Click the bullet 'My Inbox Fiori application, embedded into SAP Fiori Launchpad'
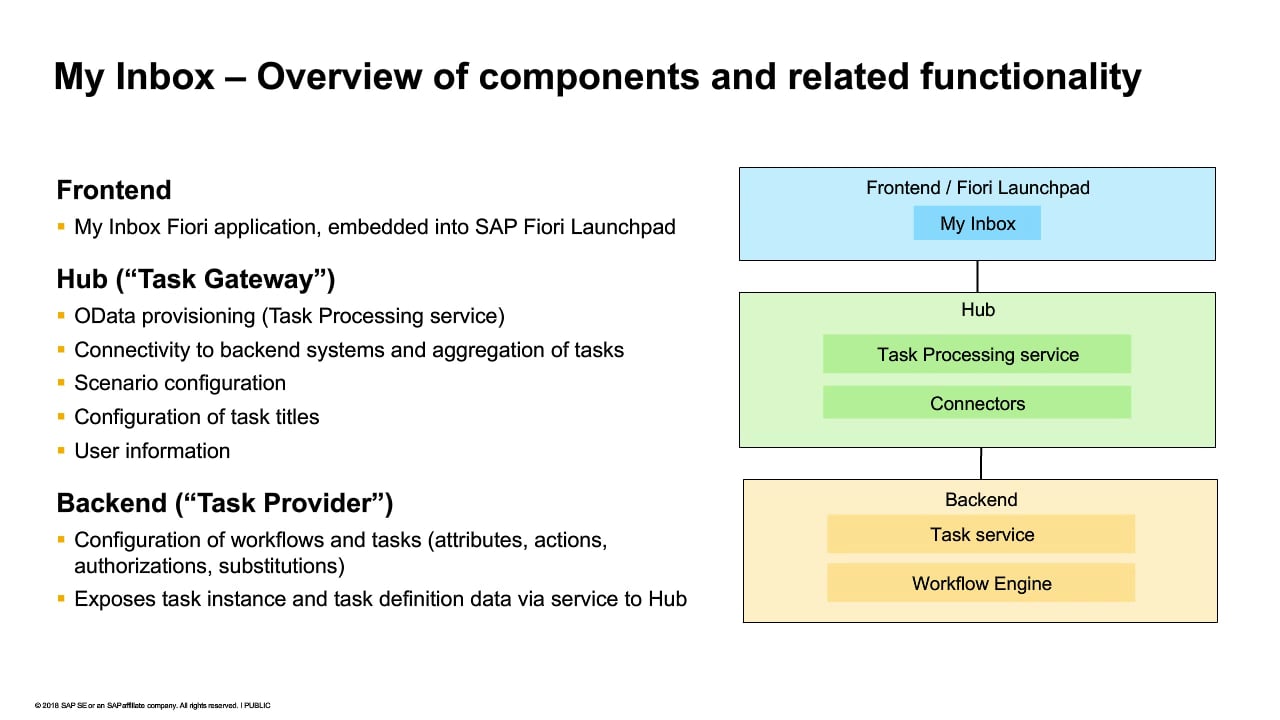Viewport: 1280px width, 720px height. (x=375, y=227)
